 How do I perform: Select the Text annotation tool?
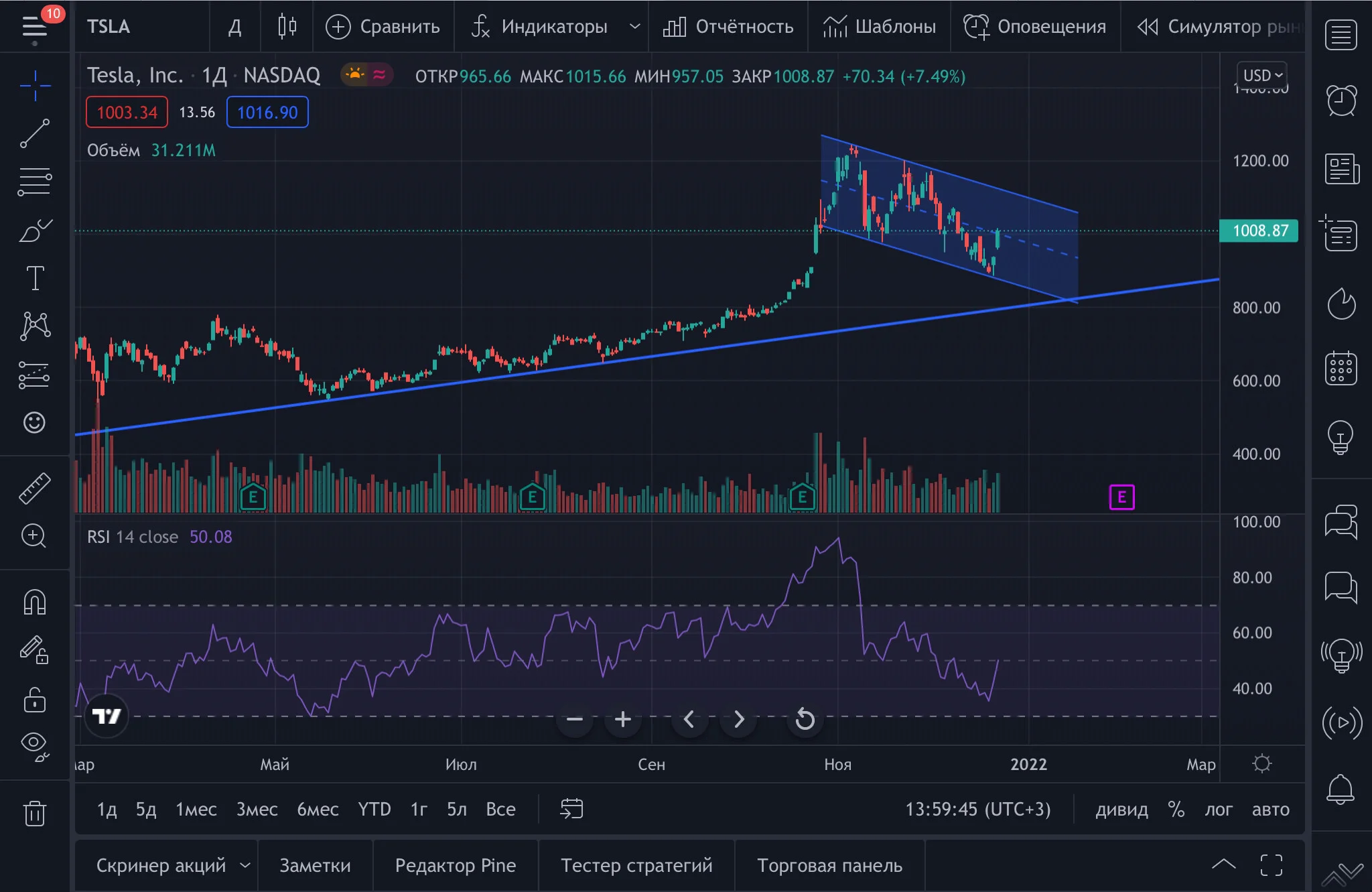pos(35,278)
